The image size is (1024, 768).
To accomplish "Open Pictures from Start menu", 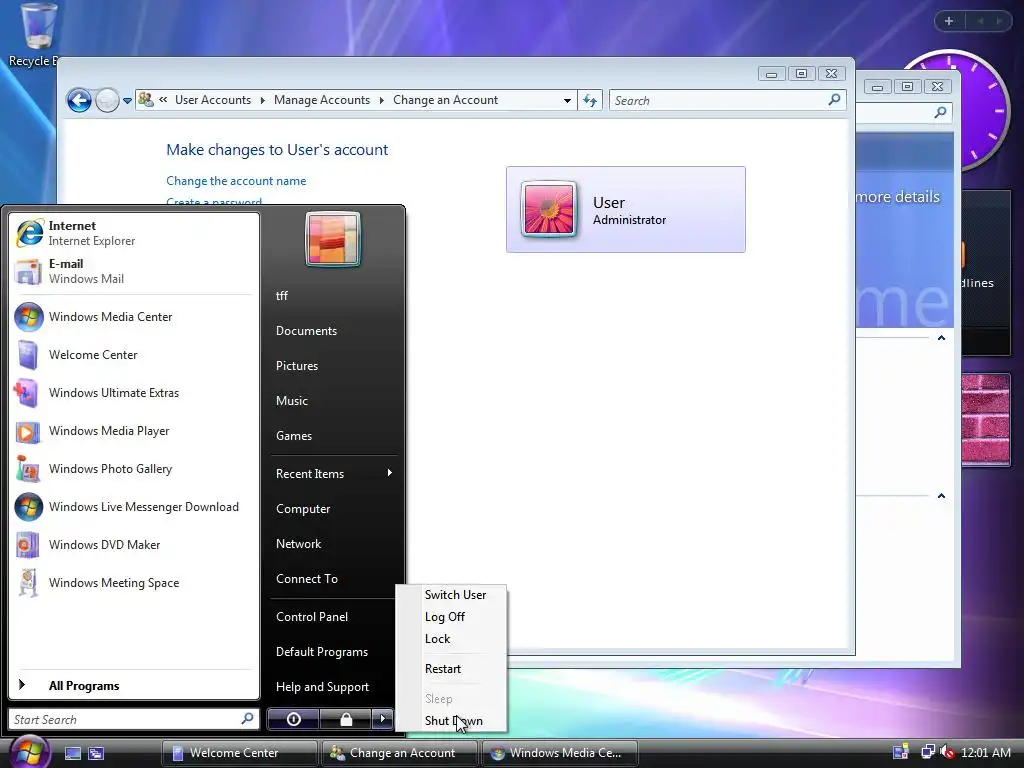I will 334,366.
